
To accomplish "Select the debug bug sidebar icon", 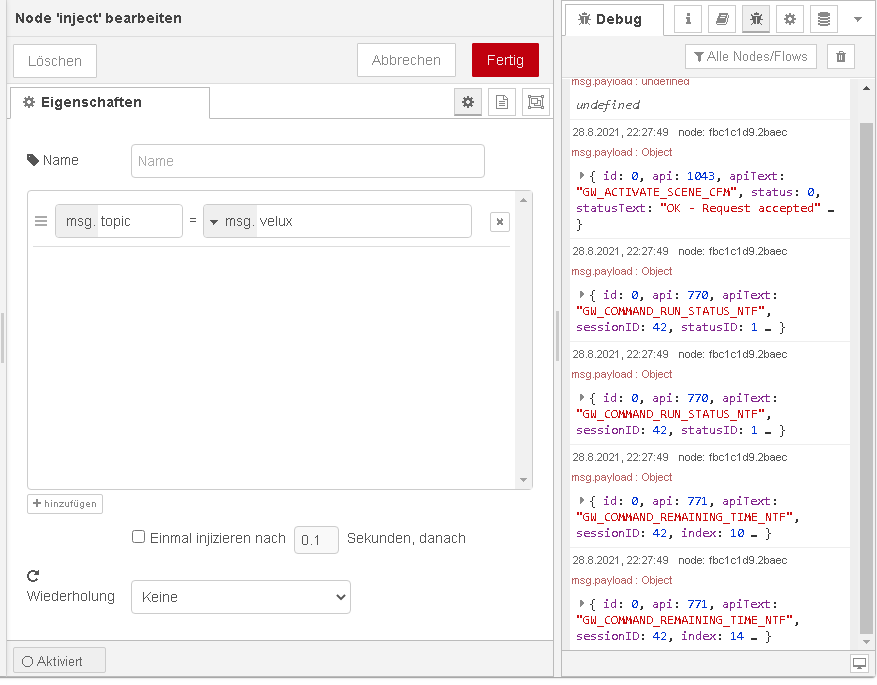I will click(x=755, y=19).
